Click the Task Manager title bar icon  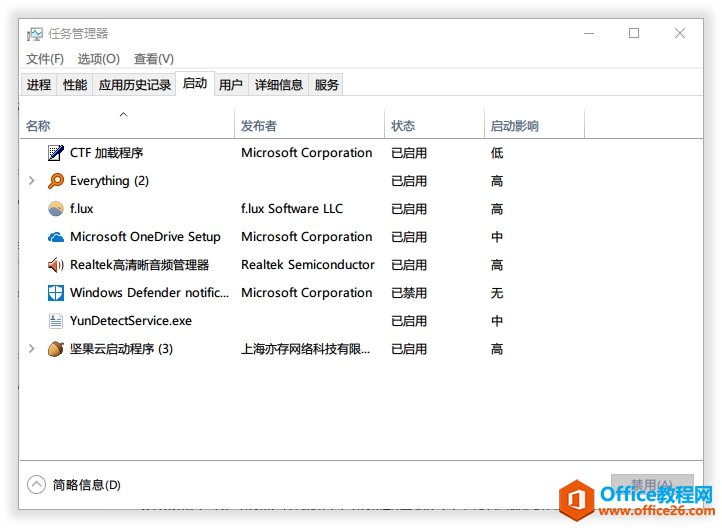tap(35, 34)
